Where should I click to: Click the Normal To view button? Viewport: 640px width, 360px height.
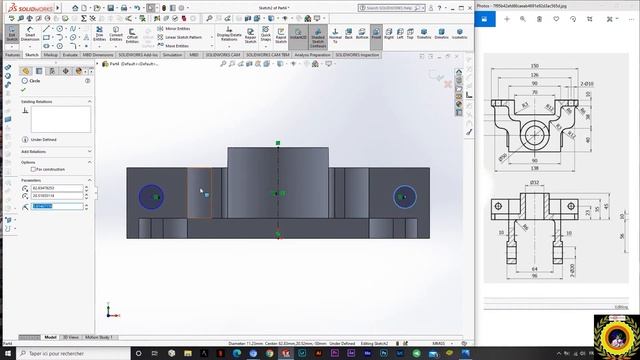coord(335,35)
